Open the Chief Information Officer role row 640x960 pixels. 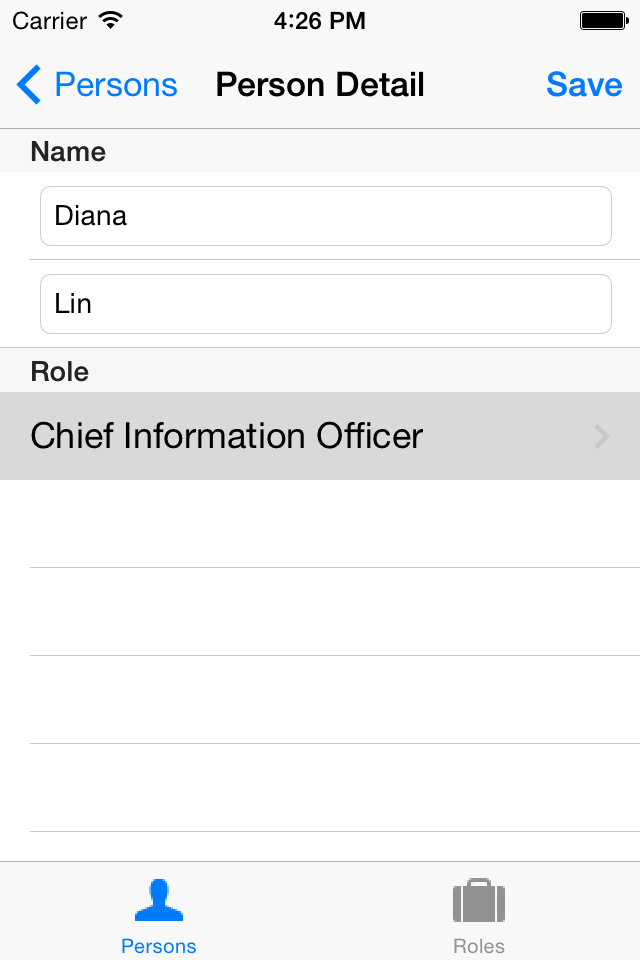pyautogui.click(x=320, y=436)
